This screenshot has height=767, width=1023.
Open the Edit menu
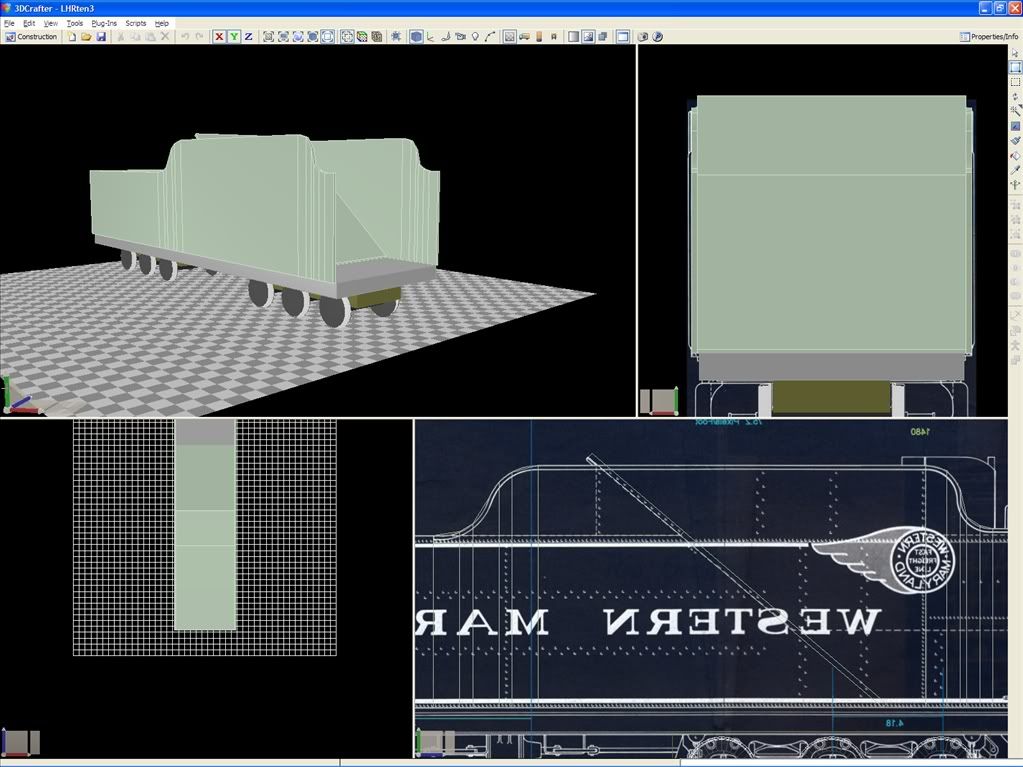(29, 23)
